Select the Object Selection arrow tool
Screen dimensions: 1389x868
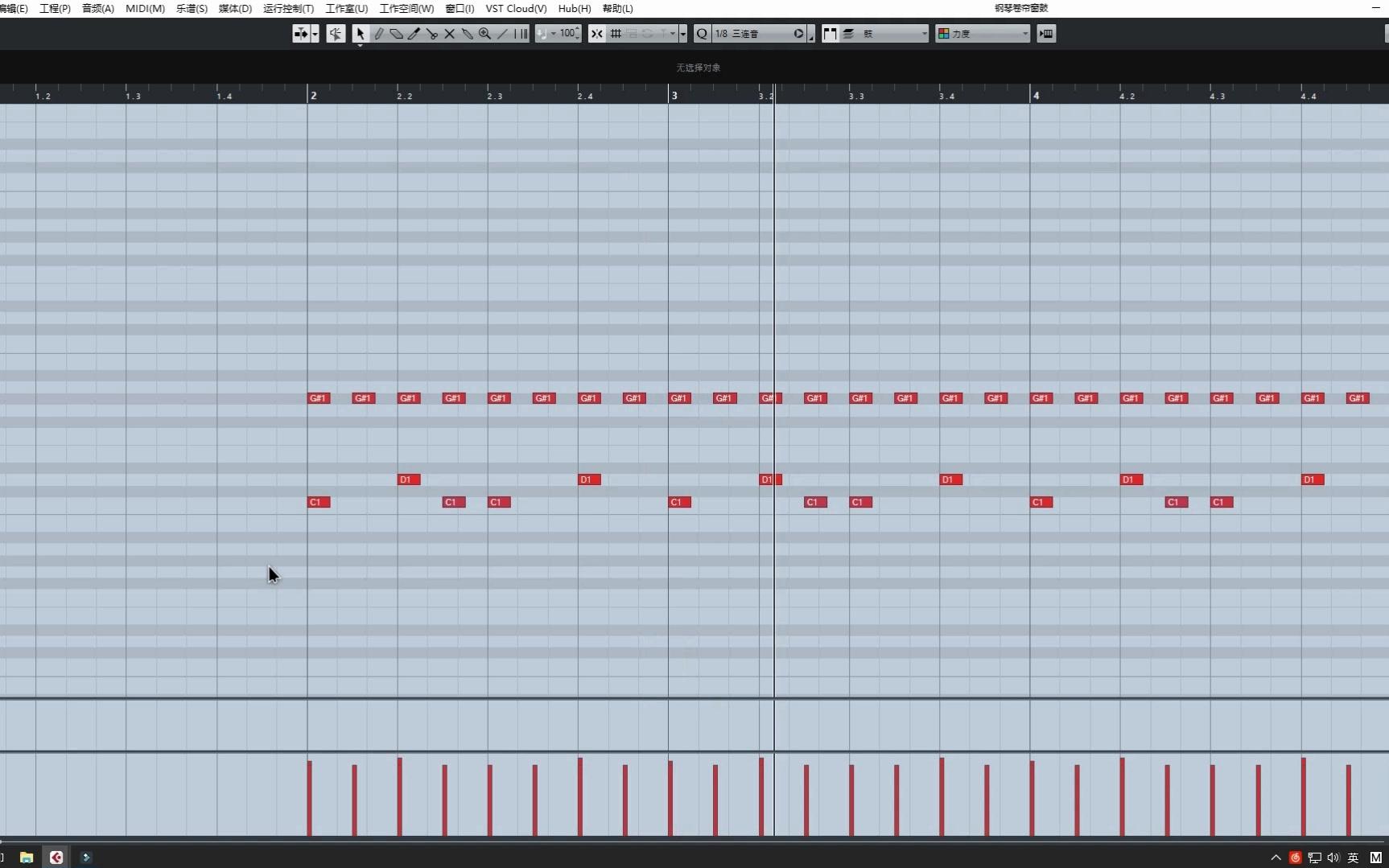(x=360, y=34)
